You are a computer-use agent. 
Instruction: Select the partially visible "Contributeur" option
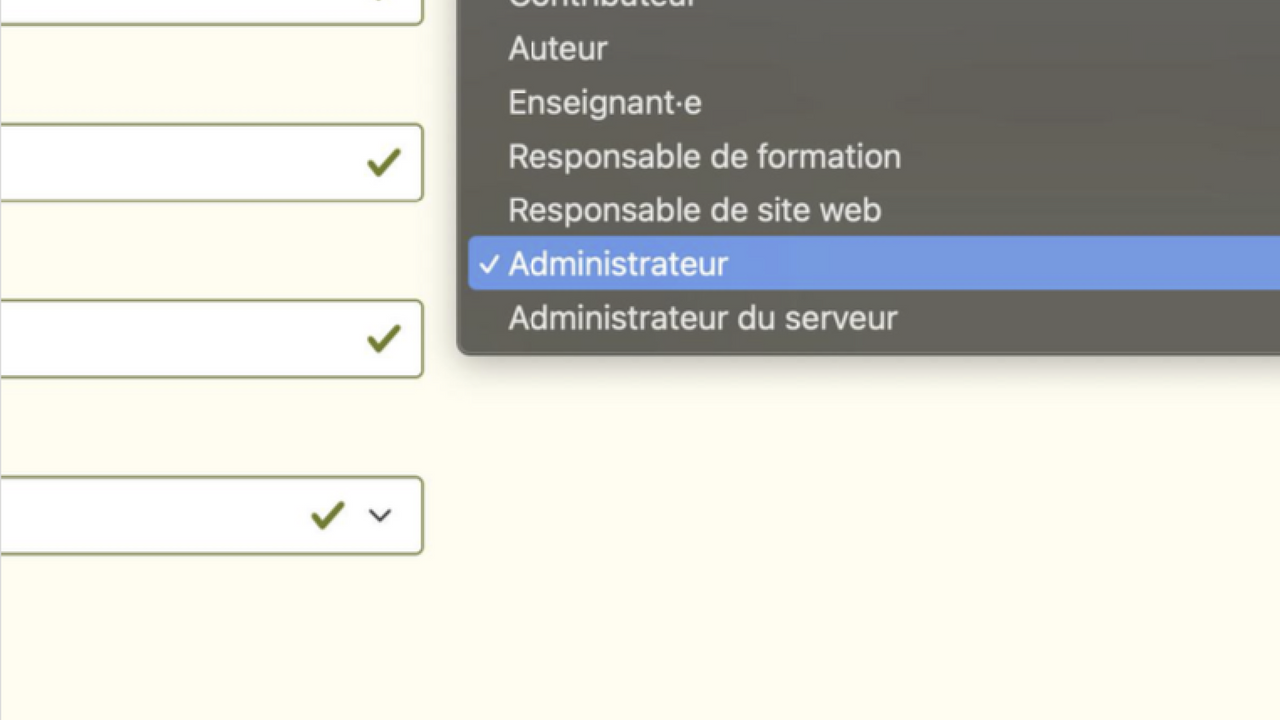pyautogui.click(x=600, y=4)
